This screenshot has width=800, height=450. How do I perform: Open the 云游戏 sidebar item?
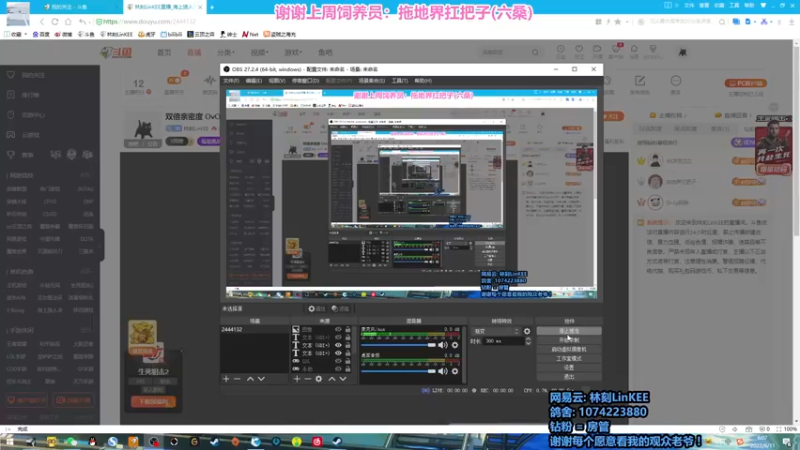point(31,135)
